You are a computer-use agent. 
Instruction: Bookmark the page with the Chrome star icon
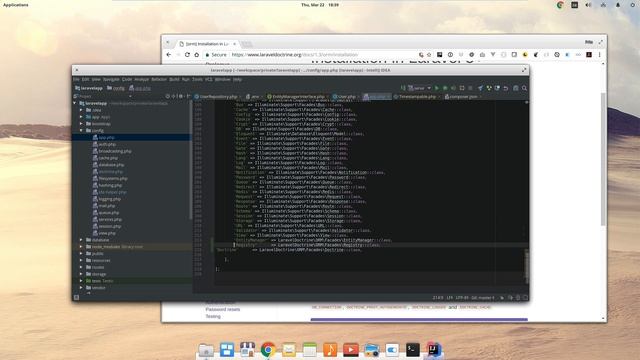pos(429,55)
